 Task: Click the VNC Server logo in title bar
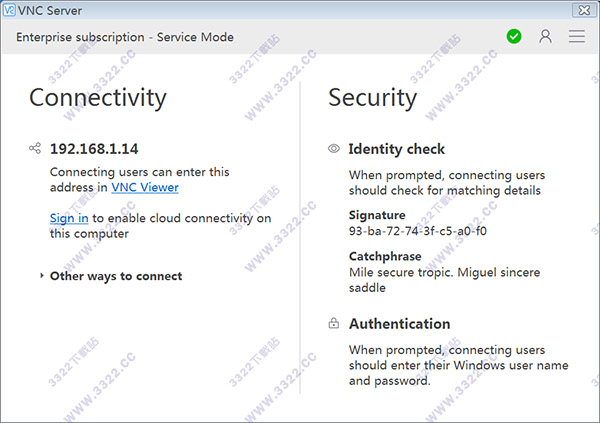click(x=8, y=10)
